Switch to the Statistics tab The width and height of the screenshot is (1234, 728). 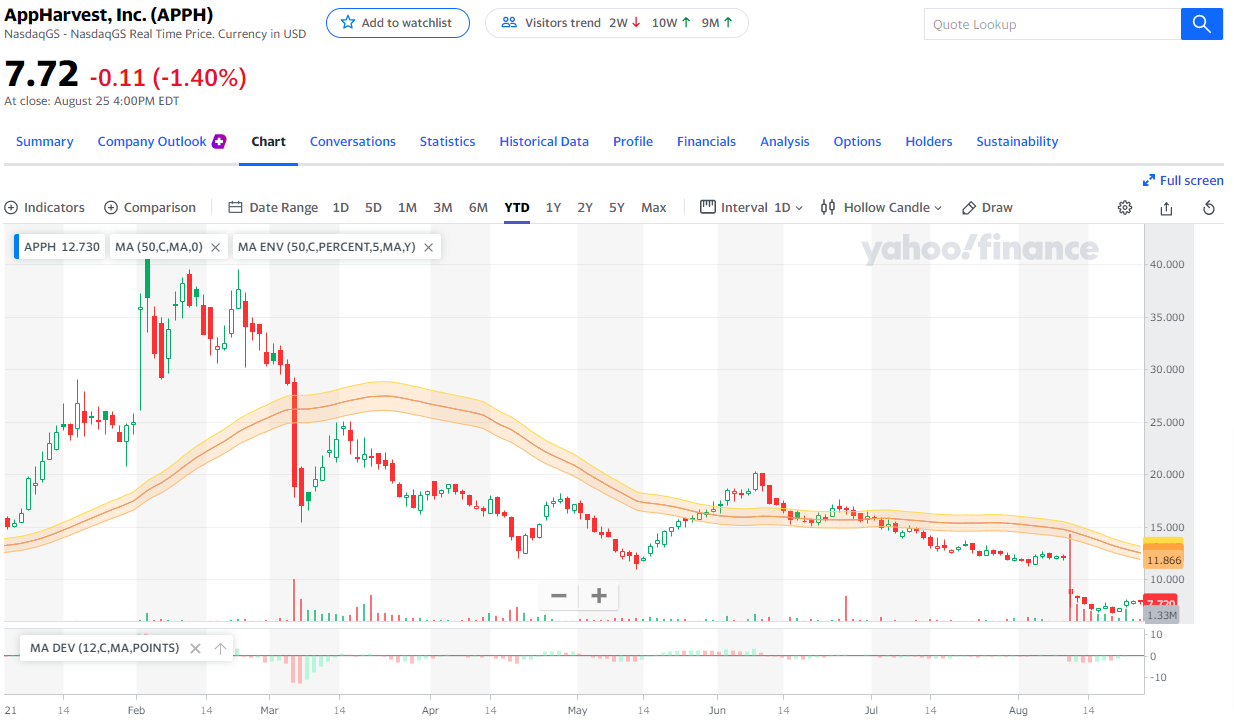point(447,141)
